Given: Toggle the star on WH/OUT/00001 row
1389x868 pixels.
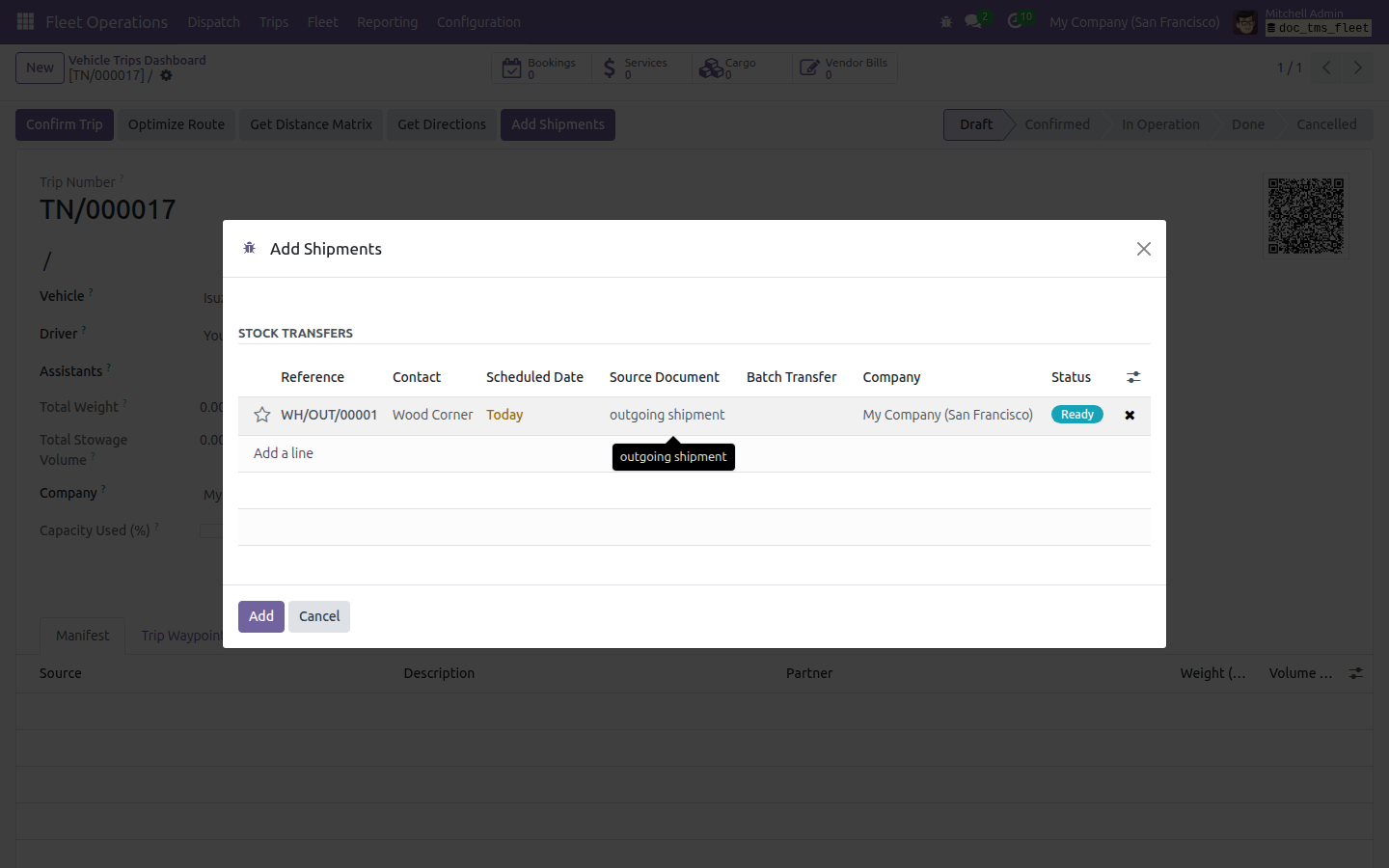Looking at the screenshot, I should tap(261, 415).
